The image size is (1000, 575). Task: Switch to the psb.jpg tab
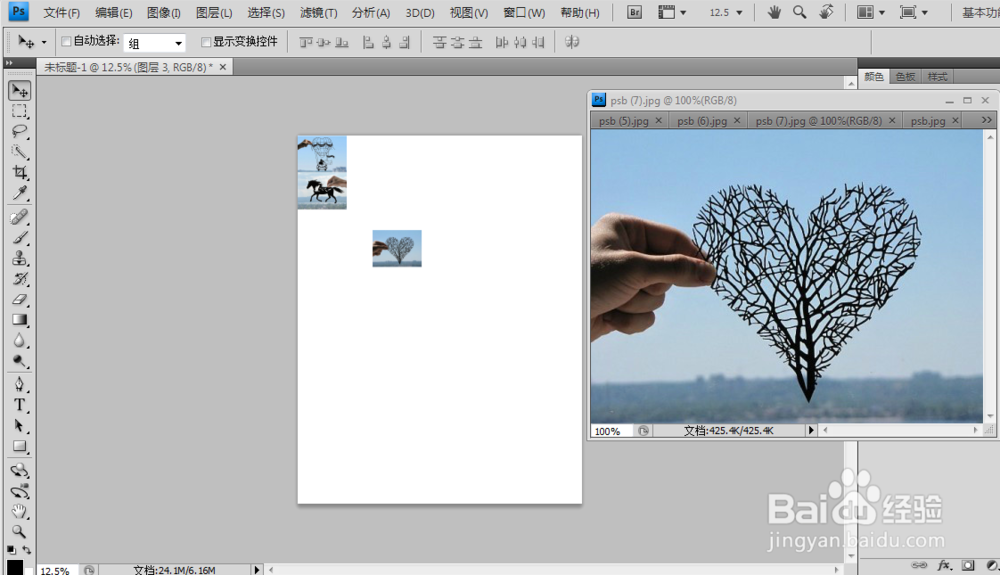[x=928, y=120]
